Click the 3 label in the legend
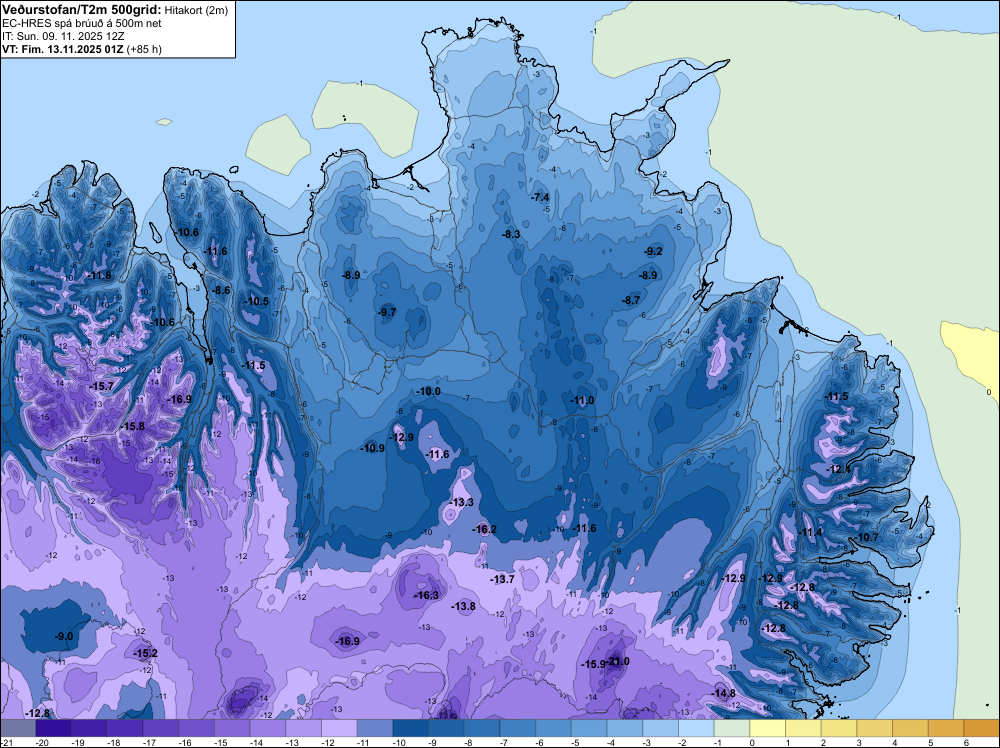1000x748 pixels. coord(859,743)
